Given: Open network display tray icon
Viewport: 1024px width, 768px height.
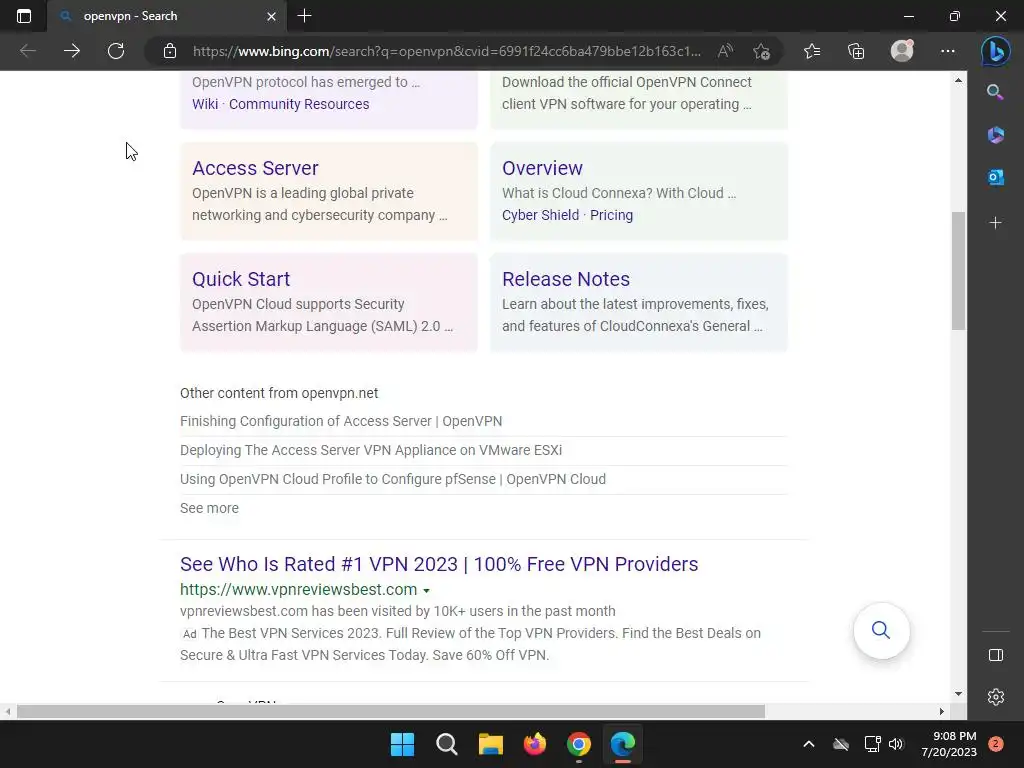Looking at the screenshot, I should tap(872, 744).
